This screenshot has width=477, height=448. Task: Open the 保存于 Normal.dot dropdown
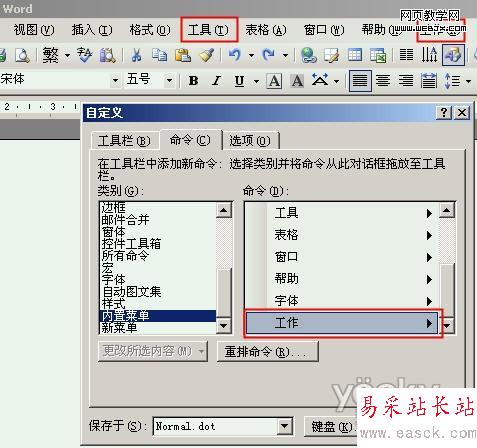(x=284, y=426)
